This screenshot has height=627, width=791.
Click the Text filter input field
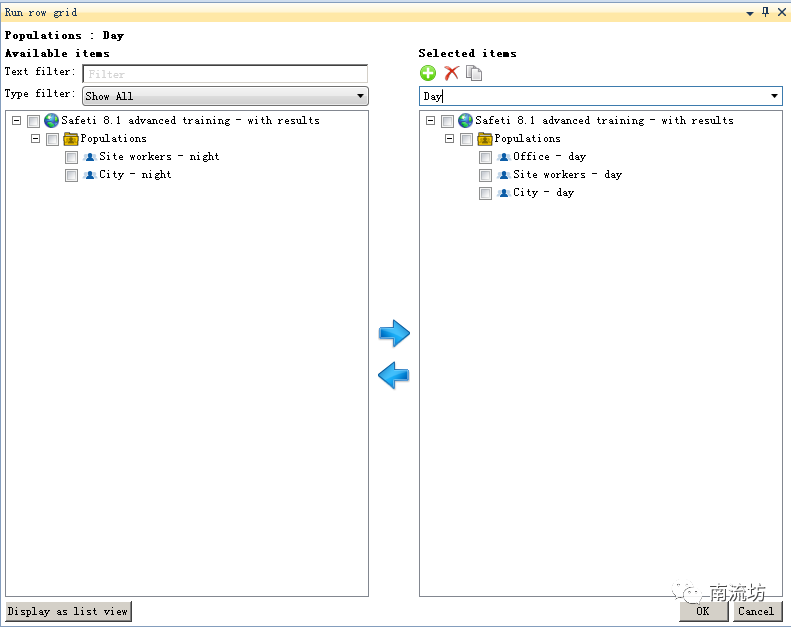coord(225,74)
